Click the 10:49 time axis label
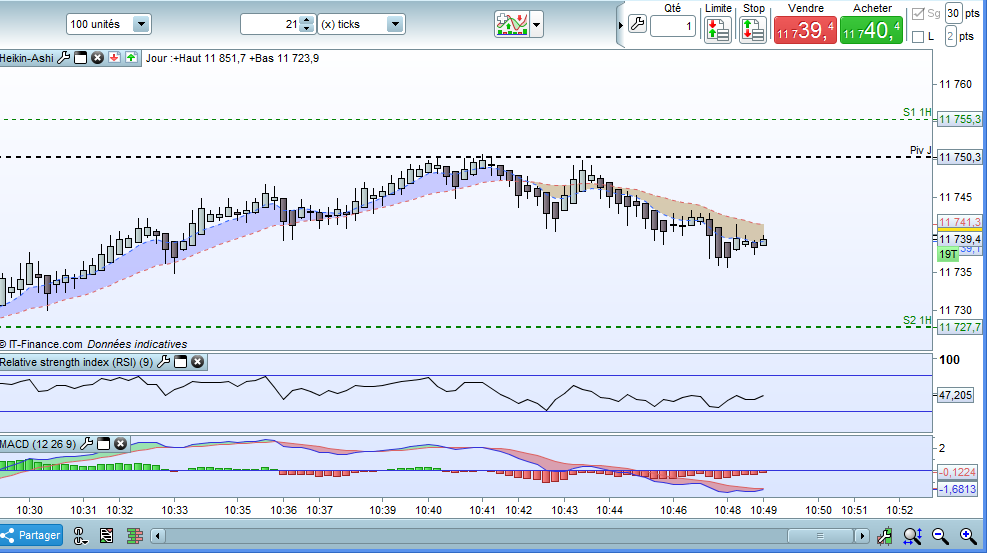This screenshot has height=553, width=987. (763, 510)
